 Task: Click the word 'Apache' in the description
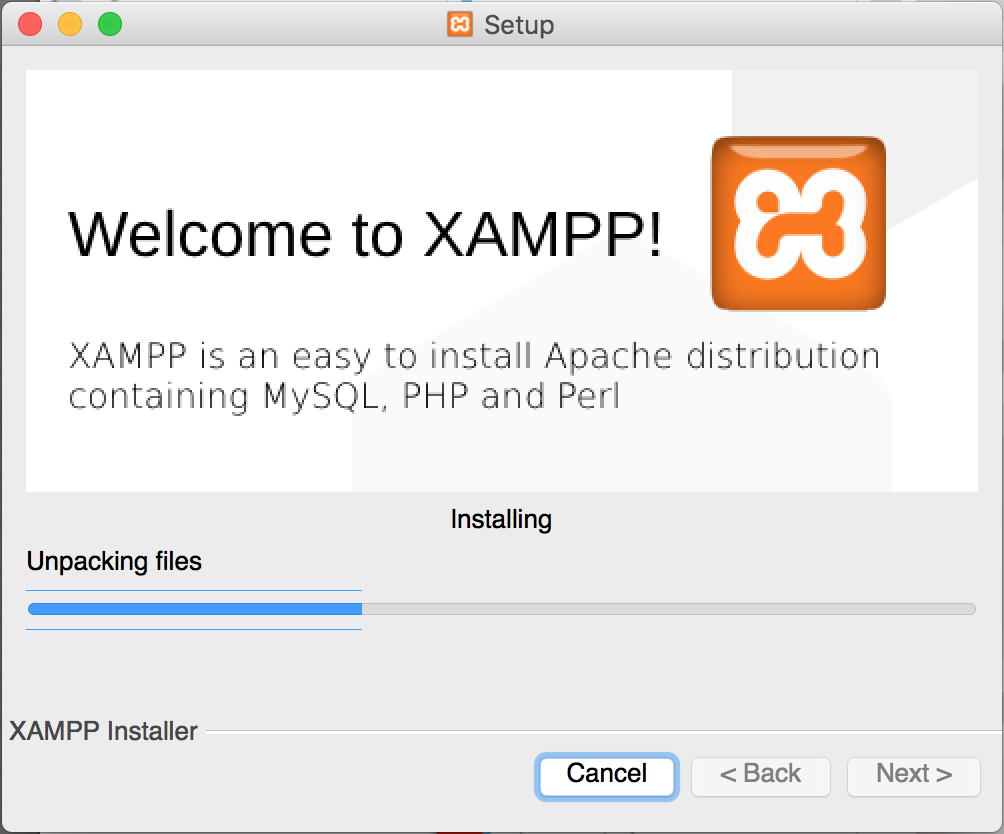610,356
